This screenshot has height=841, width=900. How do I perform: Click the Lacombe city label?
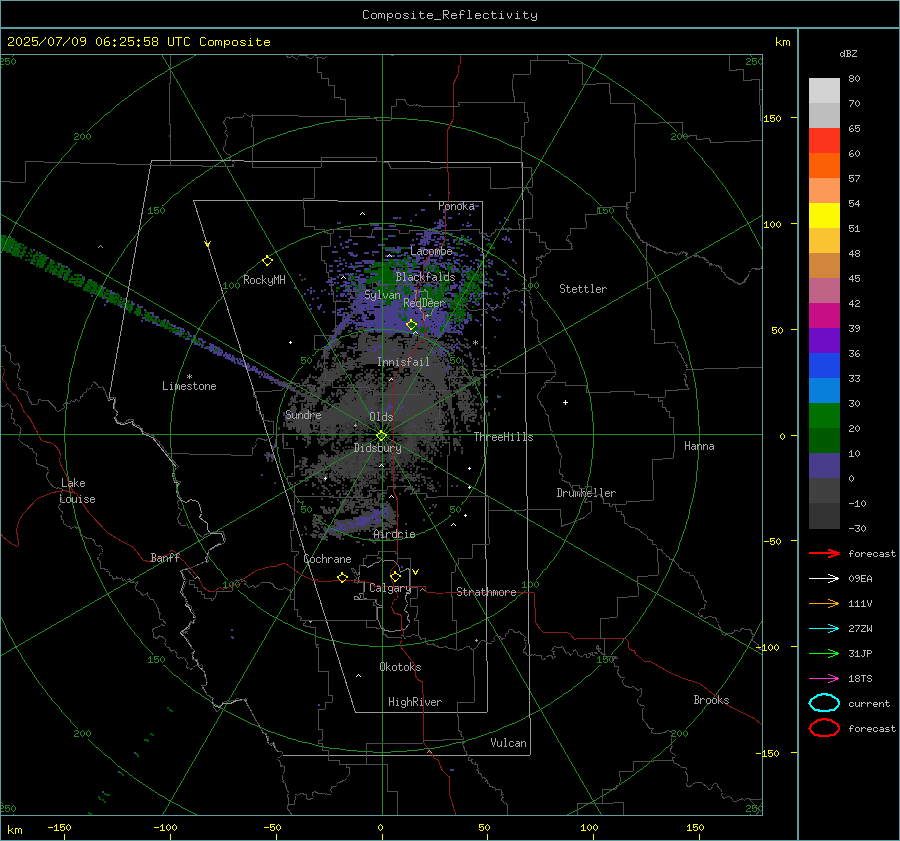pos(431,251)
